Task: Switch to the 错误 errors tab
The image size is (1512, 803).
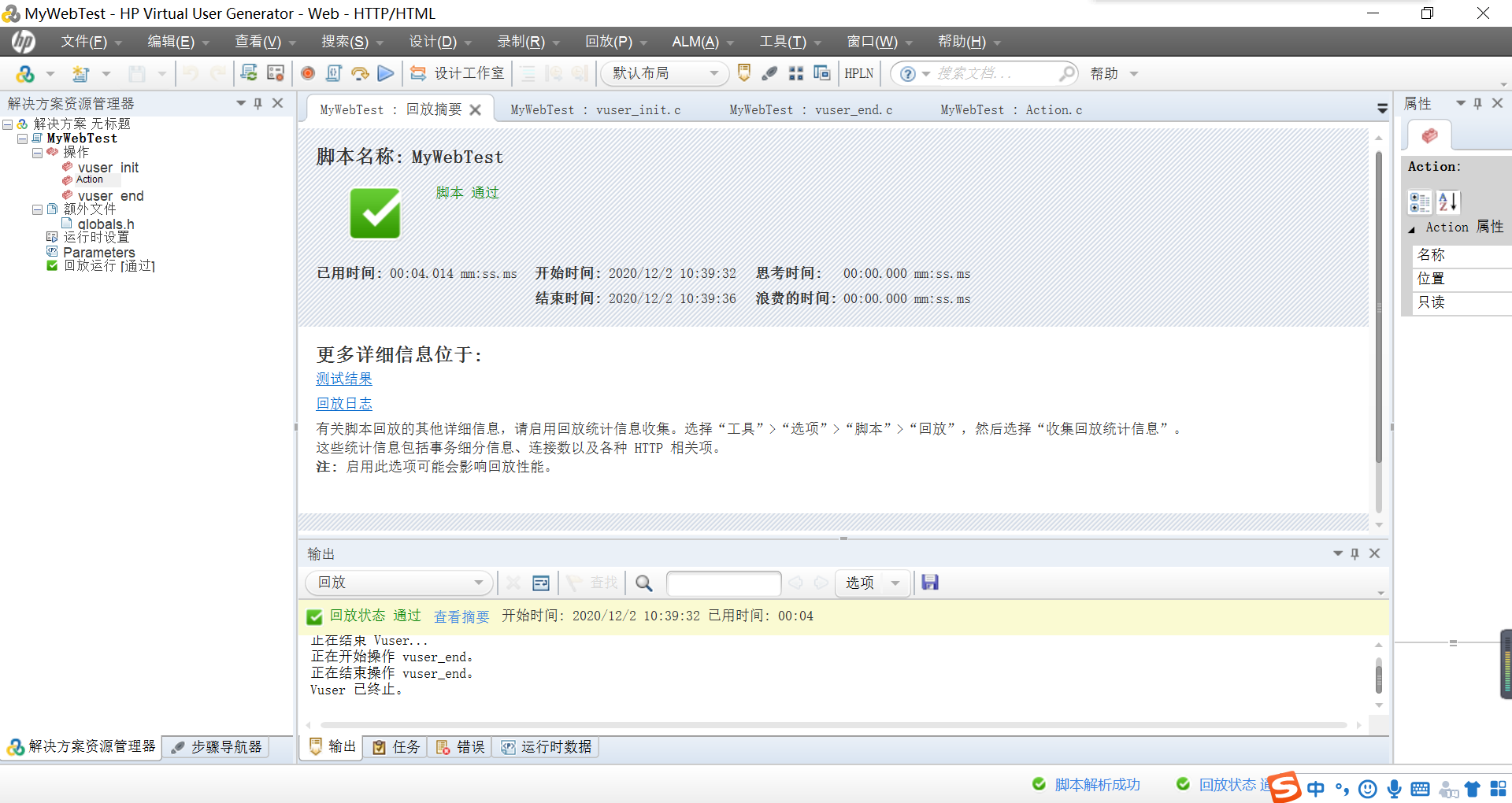Action: click(x=461, y=746)
